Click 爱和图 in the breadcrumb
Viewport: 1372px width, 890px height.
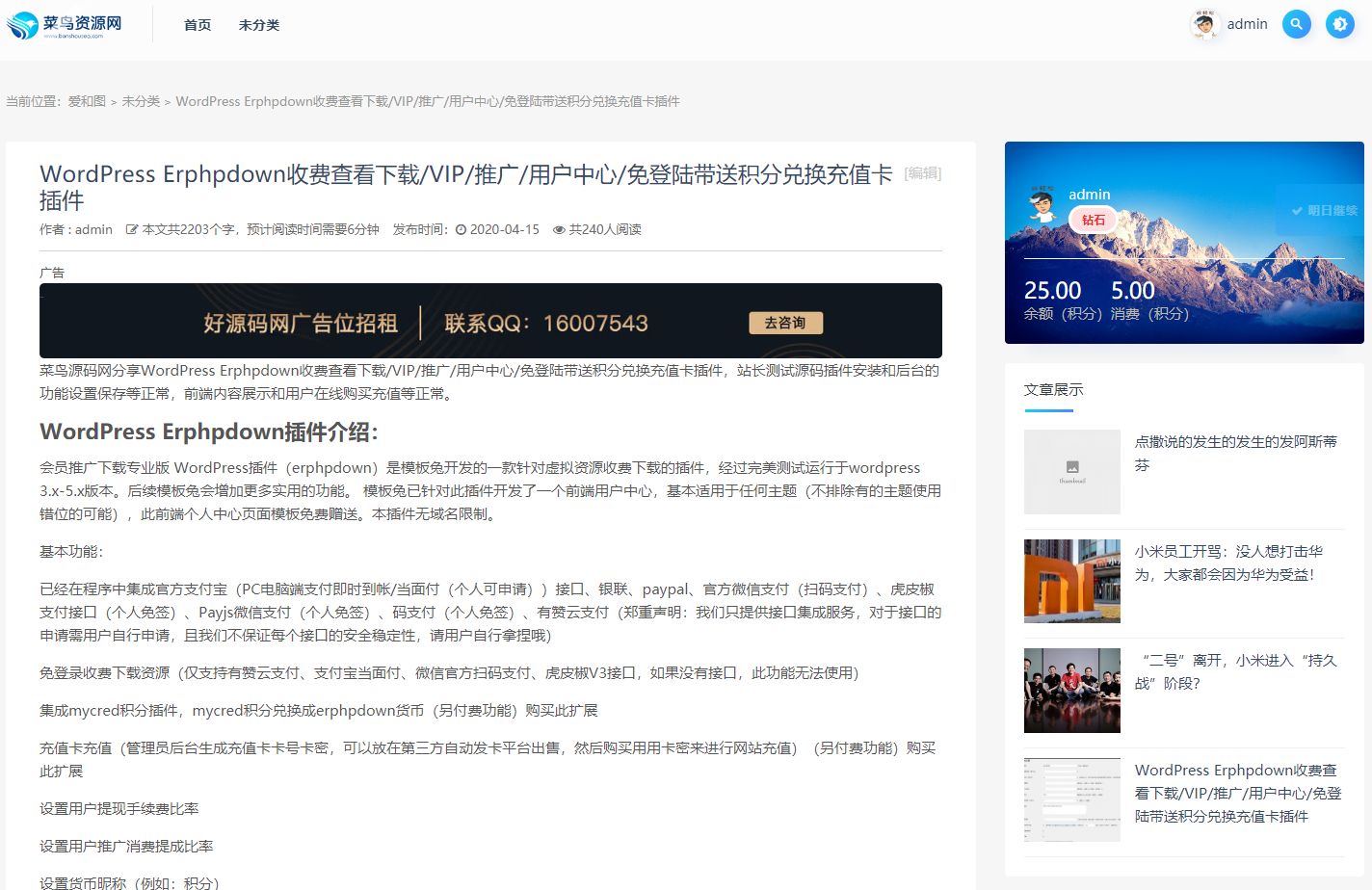click(87, 101)
